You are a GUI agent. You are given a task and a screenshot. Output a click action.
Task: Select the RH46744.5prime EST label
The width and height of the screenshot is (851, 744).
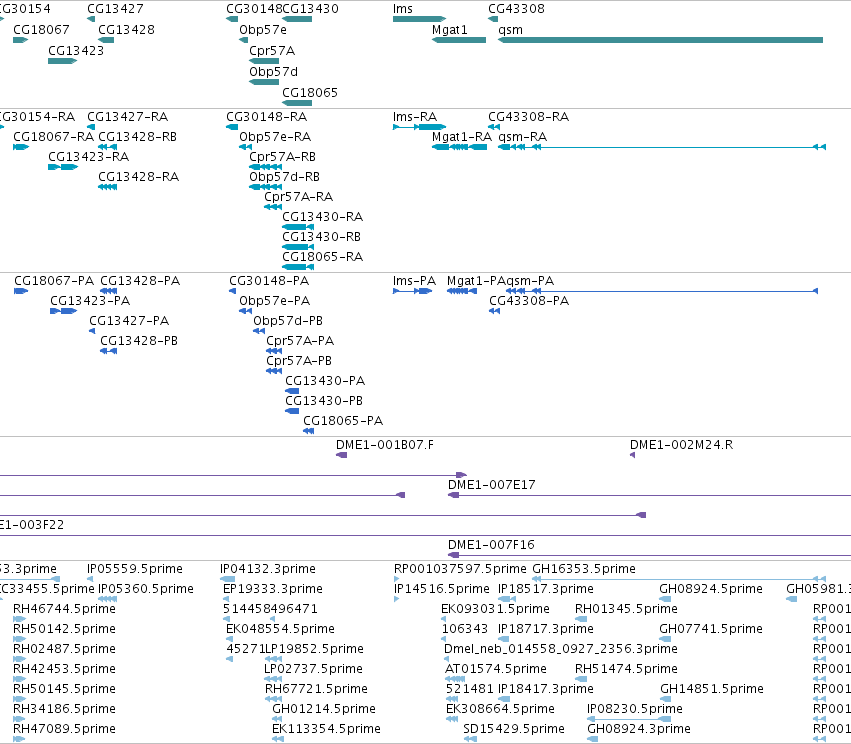64,609
